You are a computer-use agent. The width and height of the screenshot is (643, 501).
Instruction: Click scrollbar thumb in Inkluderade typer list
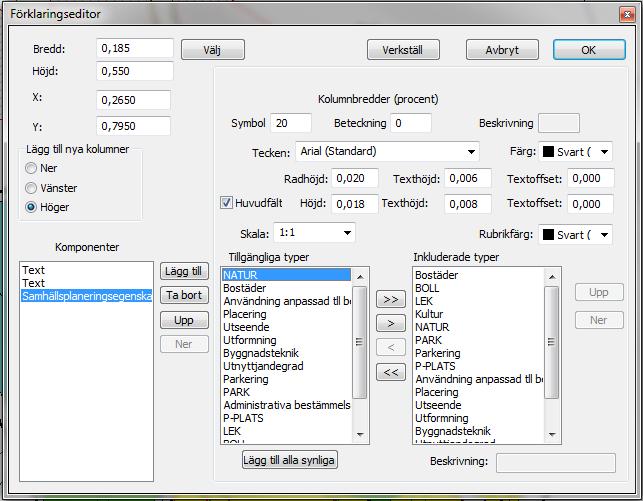point(552,342)
